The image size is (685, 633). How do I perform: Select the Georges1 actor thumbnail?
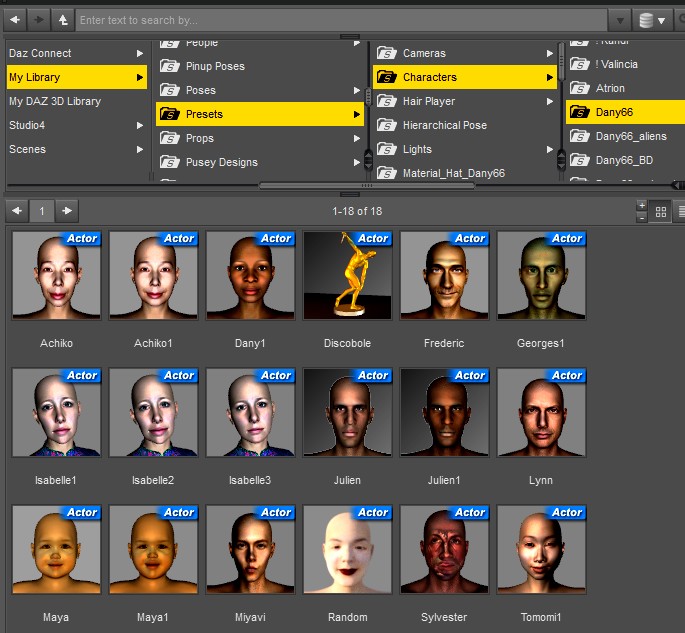(x=541, y=275)
